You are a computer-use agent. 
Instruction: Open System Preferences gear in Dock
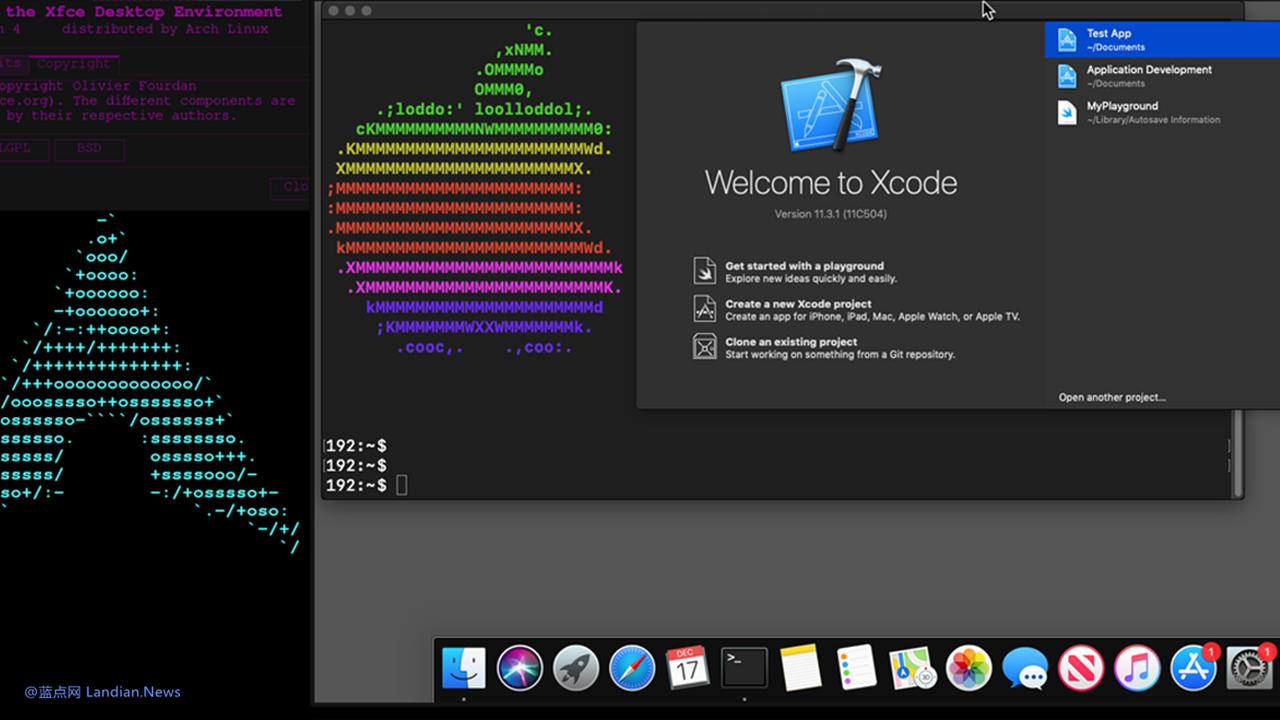[x=1250, y=669]
